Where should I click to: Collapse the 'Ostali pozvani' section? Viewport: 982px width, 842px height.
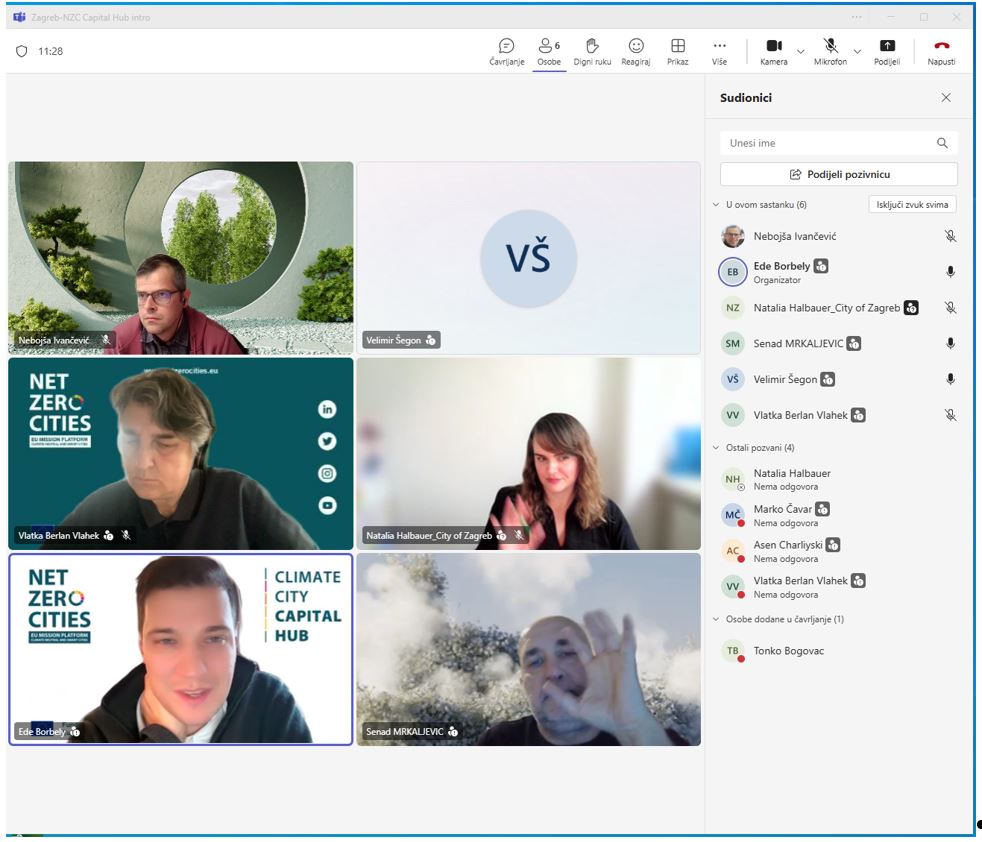point(716,448)
